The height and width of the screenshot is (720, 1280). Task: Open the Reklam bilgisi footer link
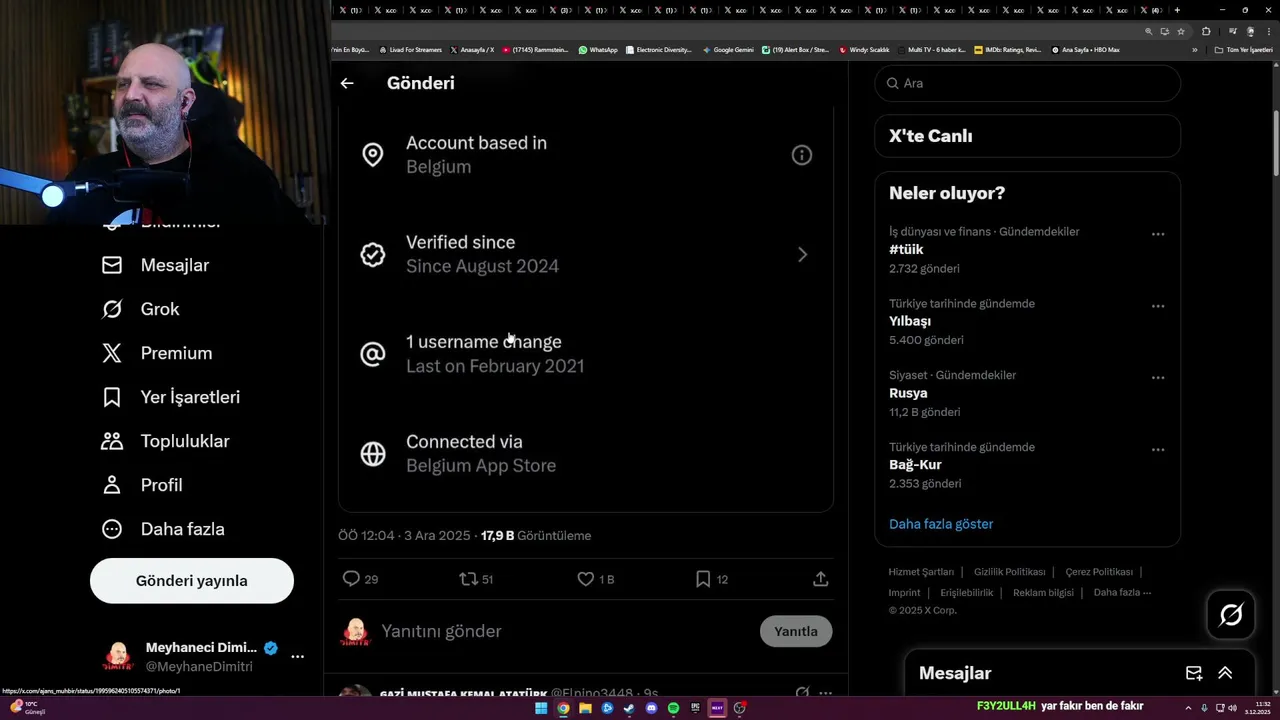tap(1043, 592)
